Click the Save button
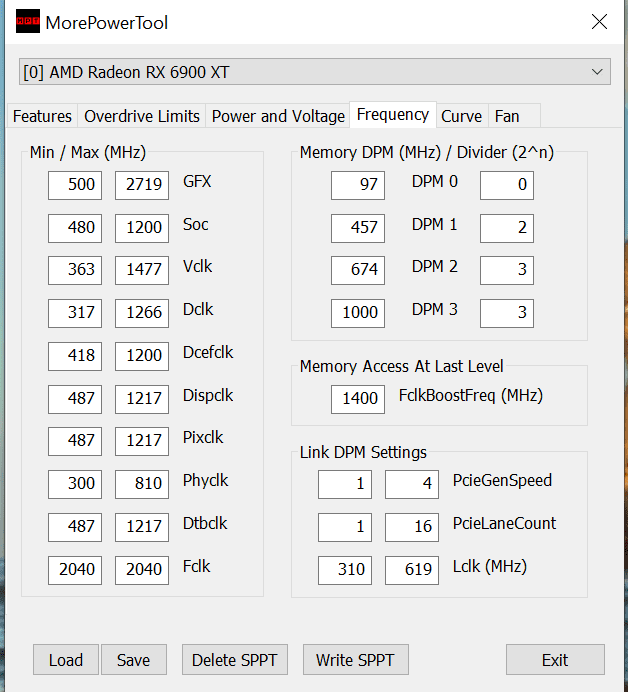The height and width of the screenshot is (692, 628). click(x=134, y=660)
